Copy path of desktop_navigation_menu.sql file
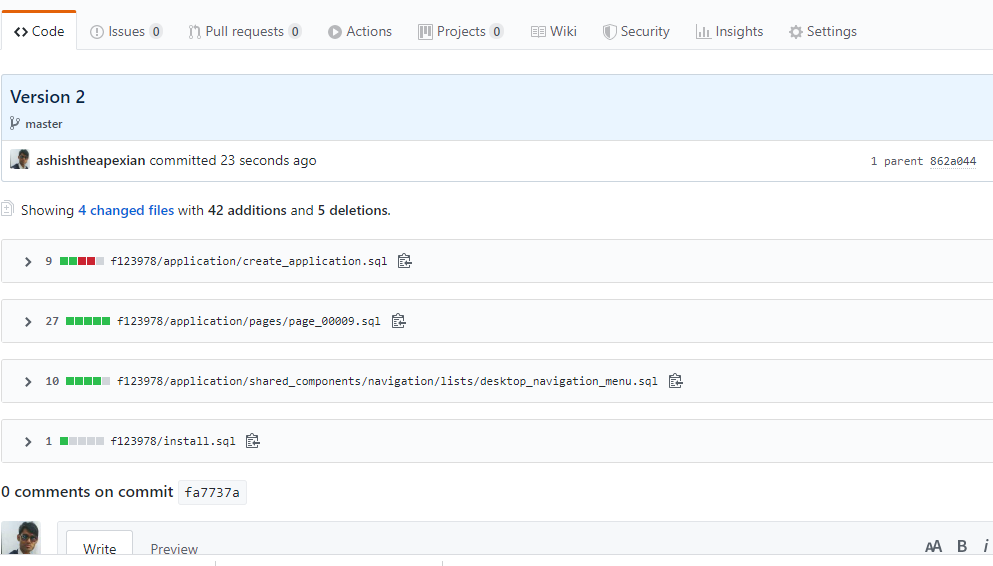Image resolution: width=993 pixels, height=566 pixels. click(x=676, y=380)
